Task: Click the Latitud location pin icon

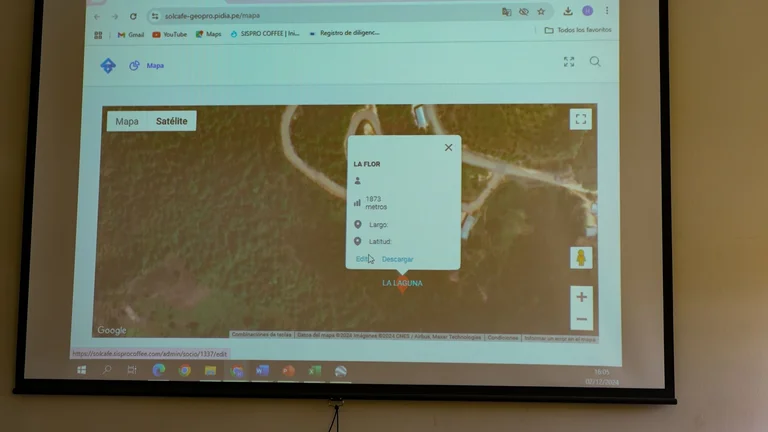Action: (358, 241)
